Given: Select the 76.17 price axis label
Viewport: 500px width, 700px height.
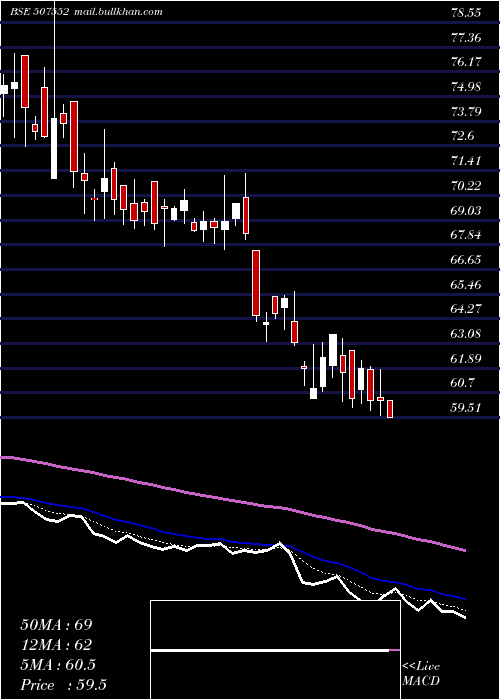Looking at the screenshot, I should (x=466, y=62).
